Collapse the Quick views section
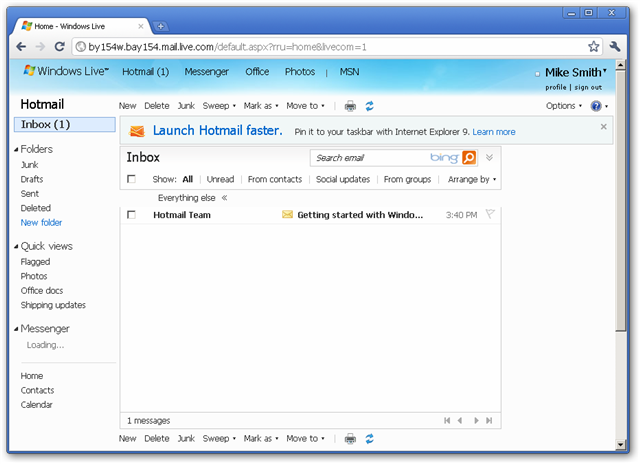 [x=16, y=246]
